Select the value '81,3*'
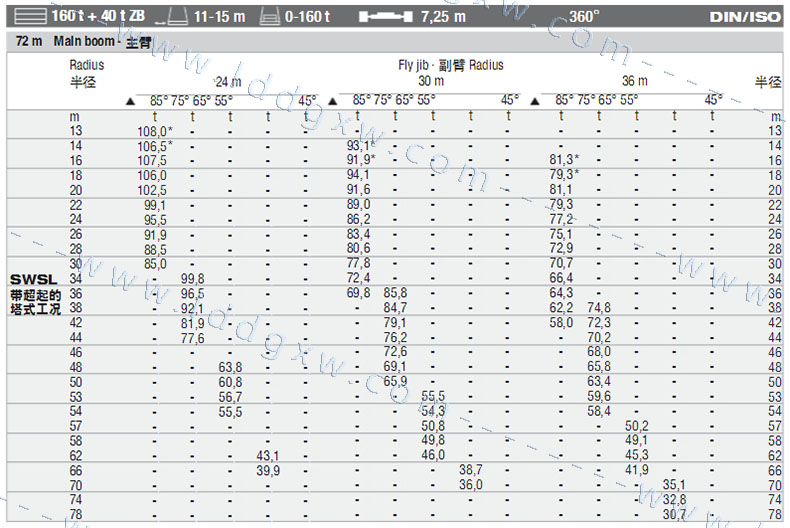This screenshot has height=528, width=790. 564,160
